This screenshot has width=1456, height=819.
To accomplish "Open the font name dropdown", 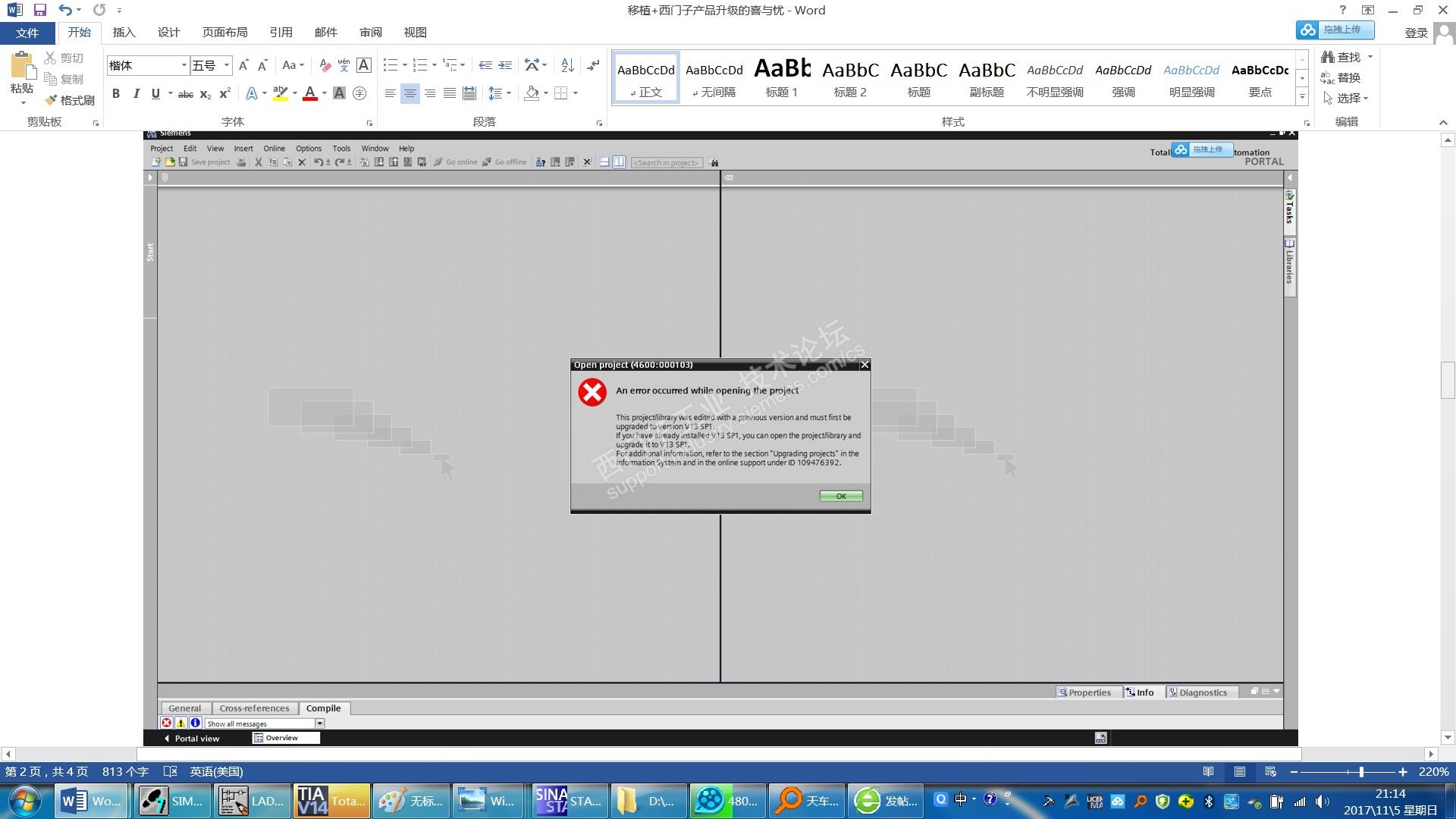I will 184,65.
